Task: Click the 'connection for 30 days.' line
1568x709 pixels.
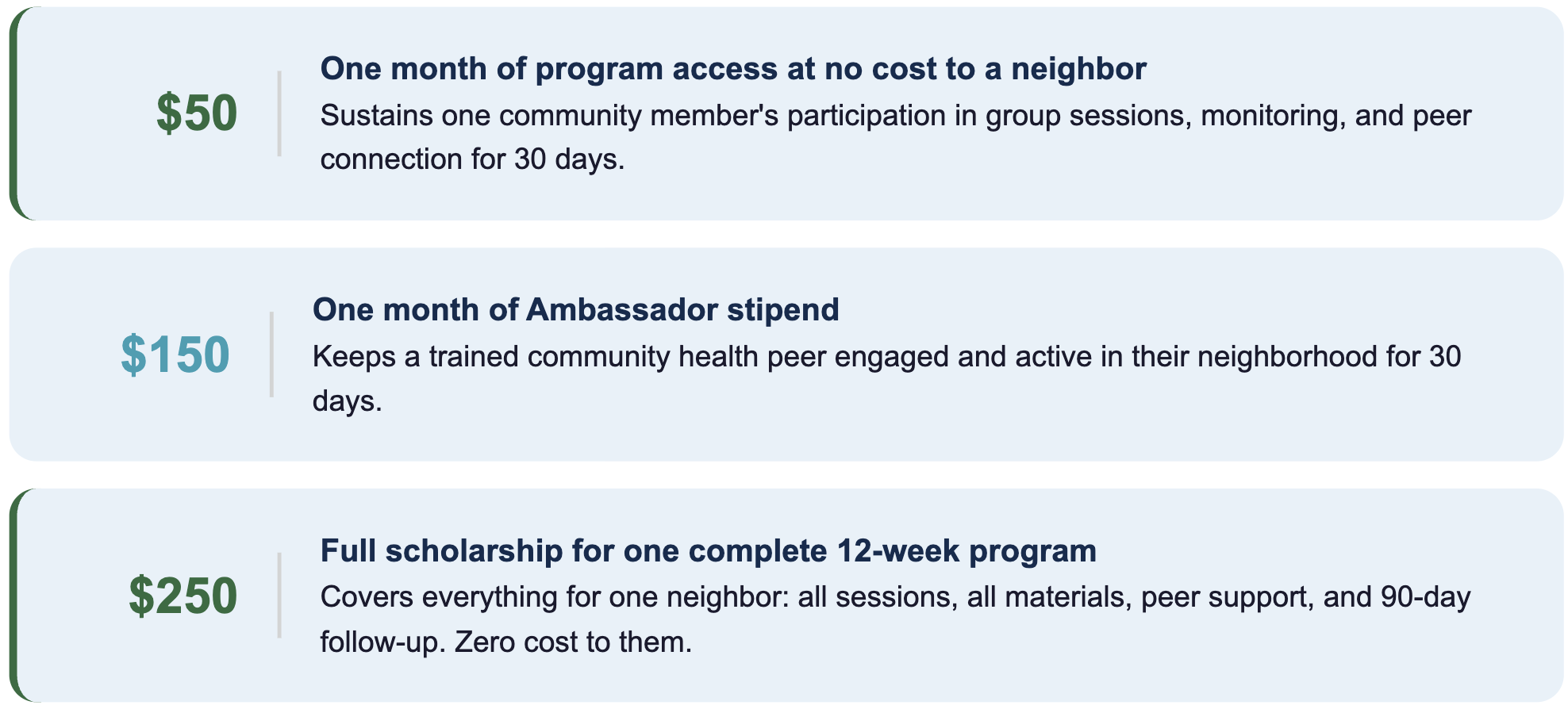Action: 472,159
